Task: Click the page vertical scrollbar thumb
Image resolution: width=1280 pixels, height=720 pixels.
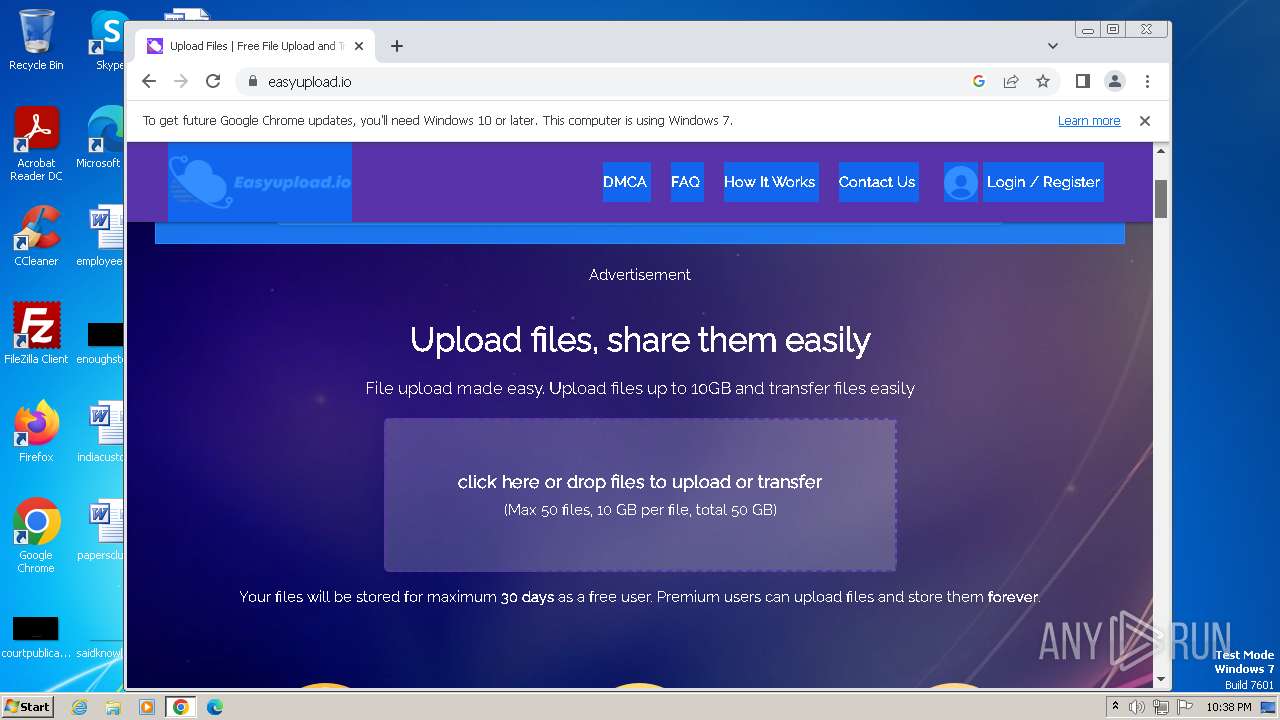Action: point(1161,199)
